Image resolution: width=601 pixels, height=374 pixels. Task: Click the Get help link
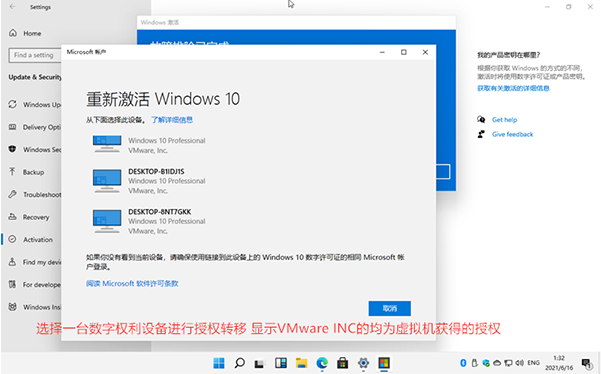click(504, 120)
